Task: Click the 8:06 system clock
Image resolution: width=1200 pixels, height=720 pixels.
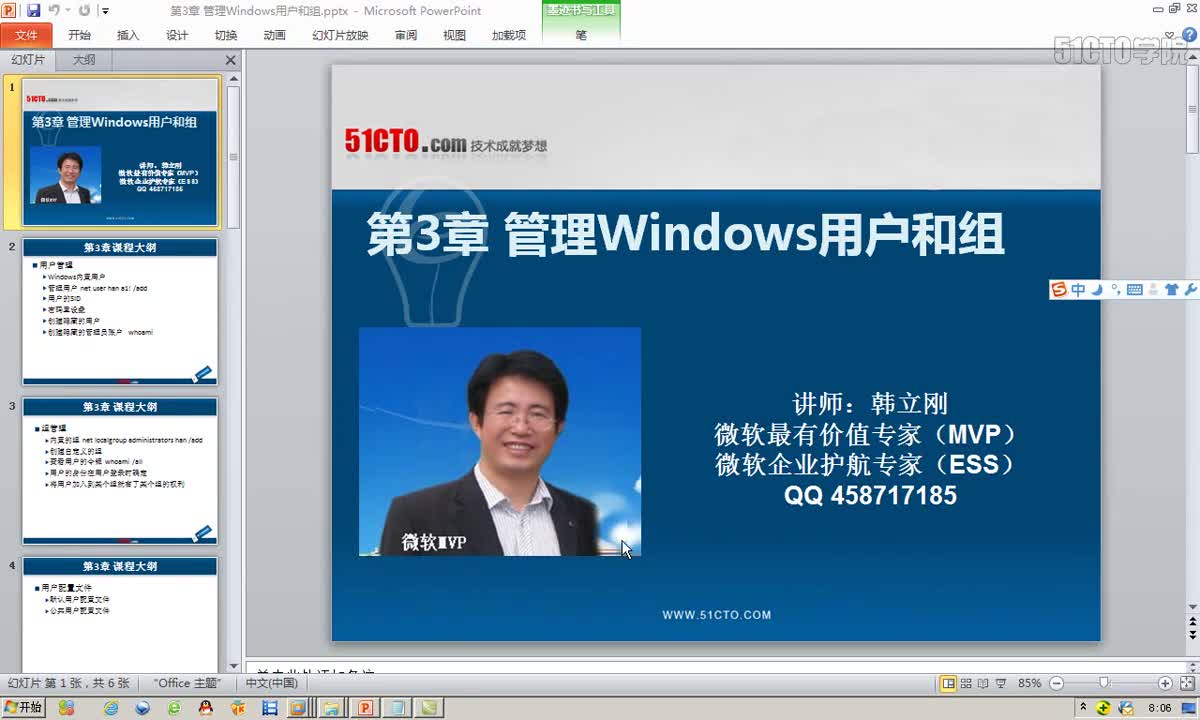Action: coord(1160,708)
